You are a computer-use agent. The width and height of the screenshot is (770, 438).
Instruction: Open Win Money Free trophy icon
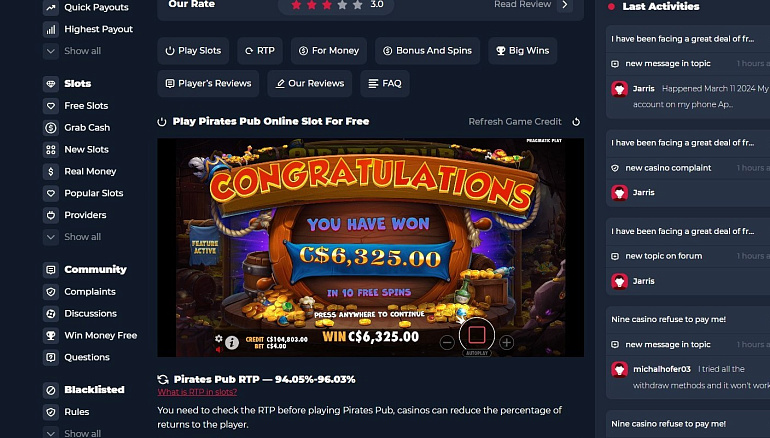[x=51, y=335]
